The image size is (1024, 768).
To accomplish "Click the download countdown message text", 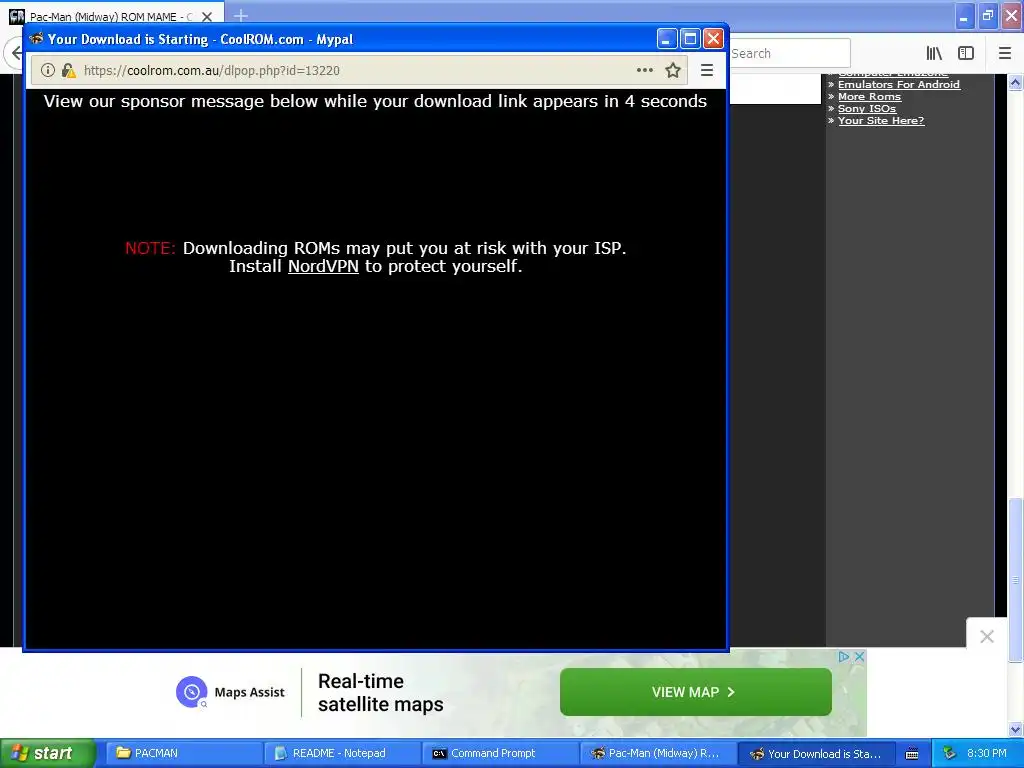I will 375,101.
